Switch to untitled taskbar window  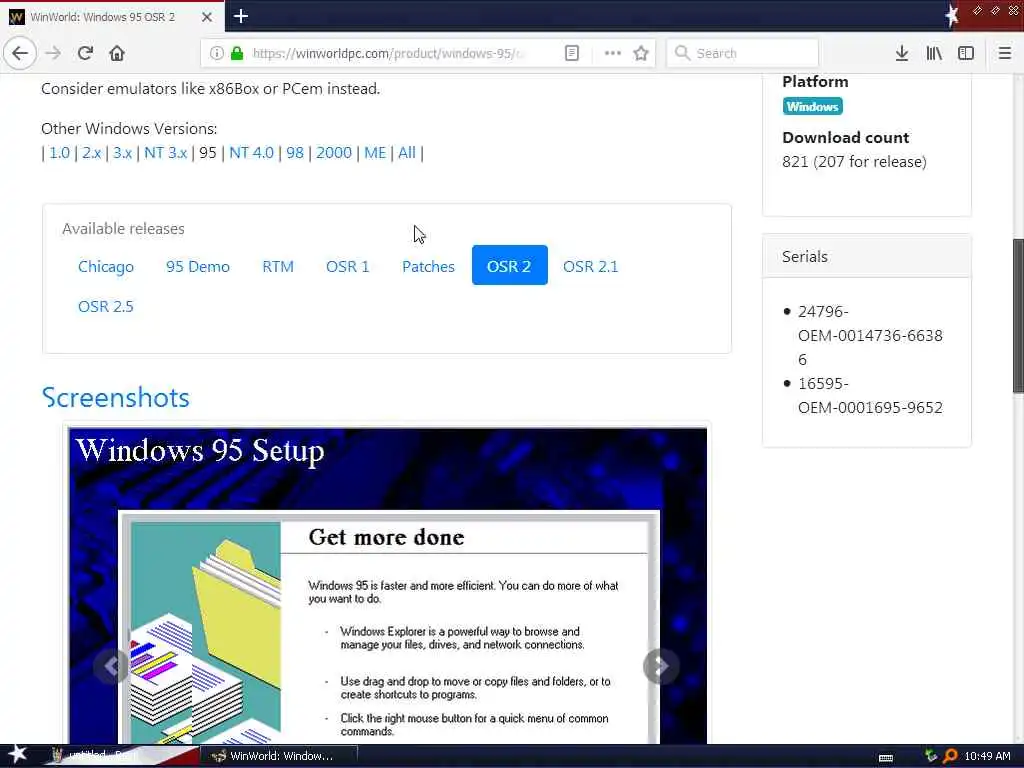pyautogui.click(x=121, y=756)
